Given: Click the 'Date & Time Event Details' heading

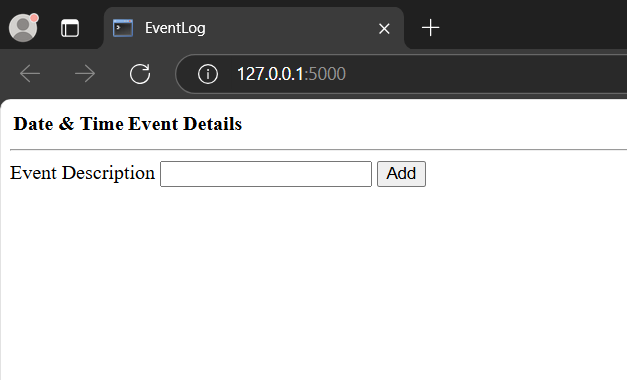Looking at the screenshot, I should coord(128,124).
